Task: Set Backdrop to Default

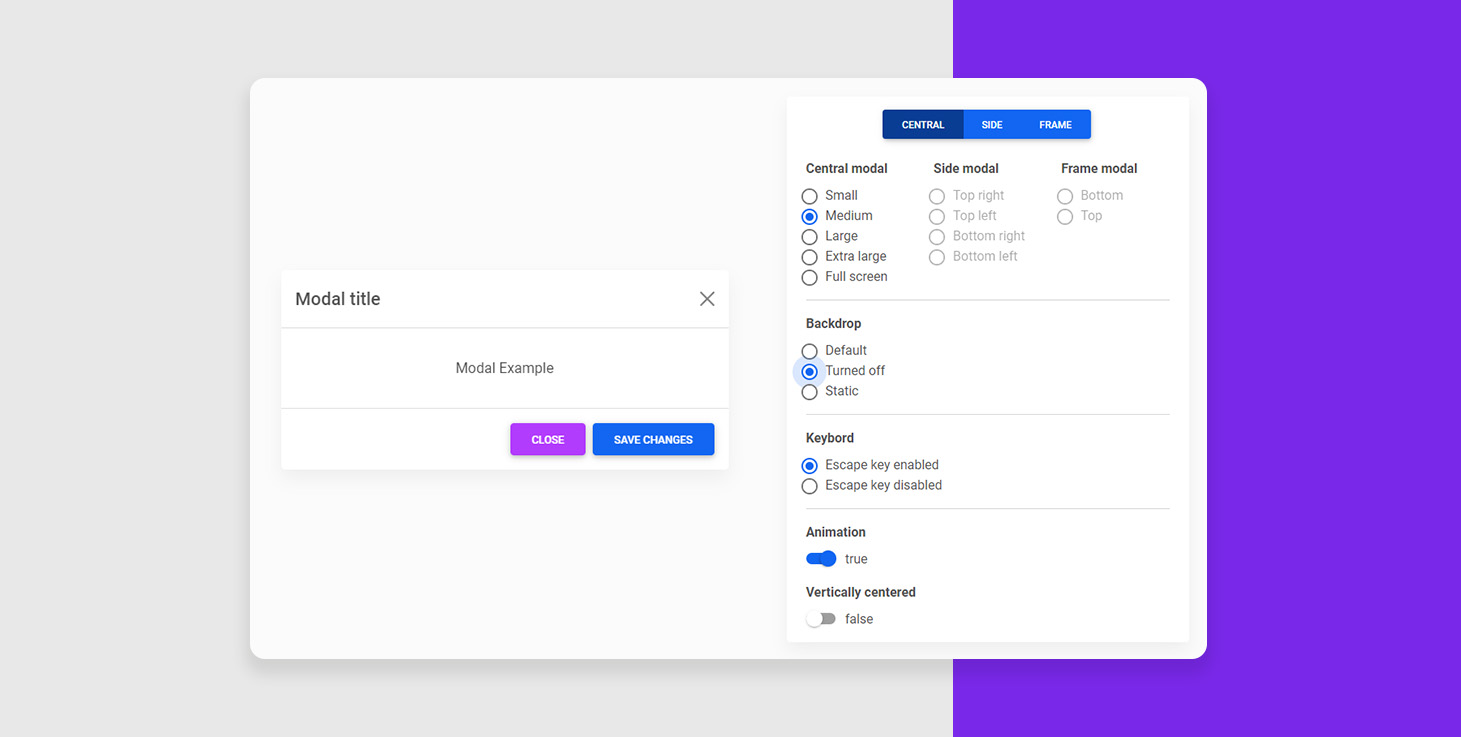Action: coord(810,351)
